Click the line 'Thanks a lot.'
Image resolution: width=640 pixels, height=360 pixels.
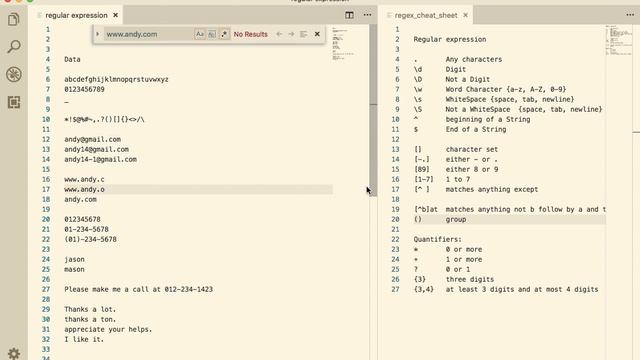click(x=90, y=309)
